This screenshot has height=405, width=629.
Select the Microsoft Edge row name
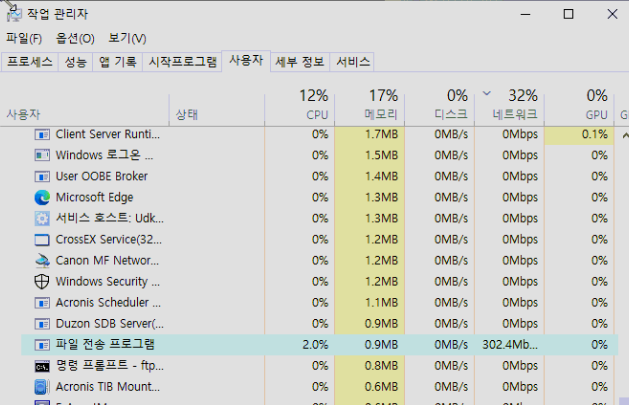94,197
